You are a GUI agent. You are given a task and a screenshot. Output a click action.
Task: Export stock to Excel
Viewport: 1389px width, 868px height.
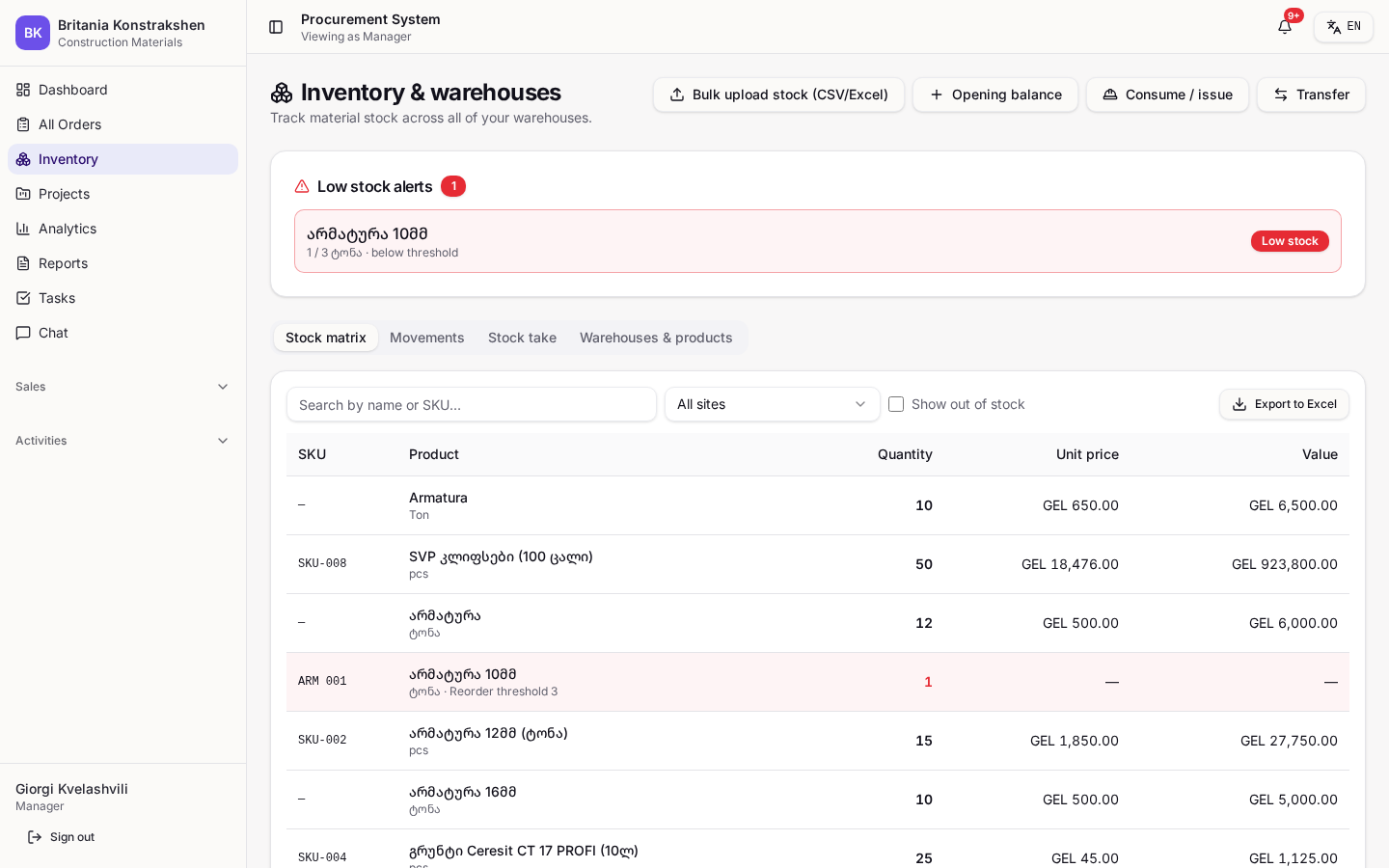point(1284,404)
